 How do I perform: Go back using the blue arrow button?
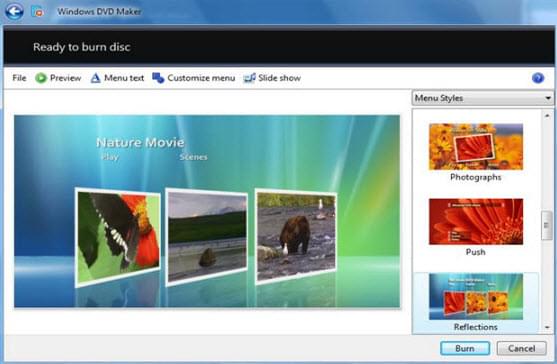[x=14, y=11]
